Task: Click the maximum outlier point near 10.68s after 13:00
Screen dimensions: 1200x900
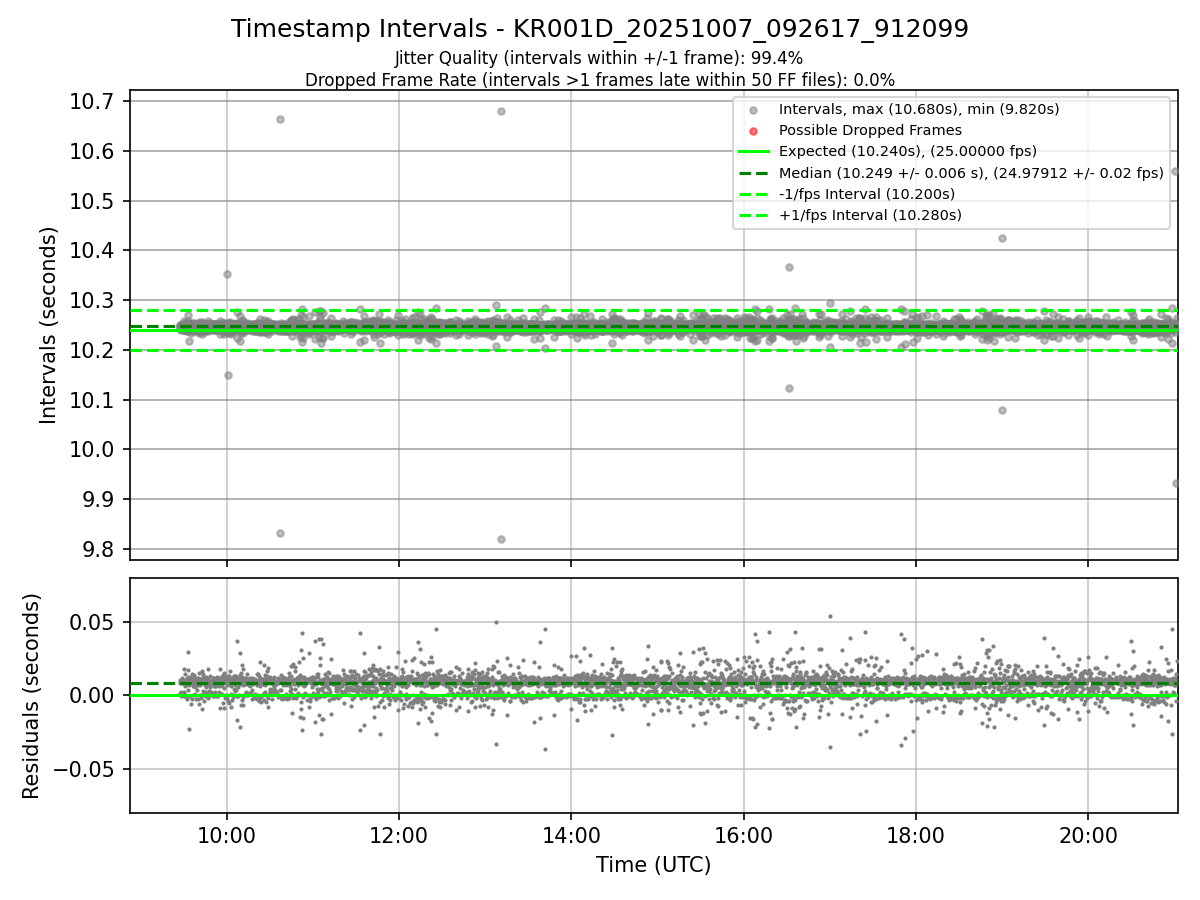Action: 501,111
